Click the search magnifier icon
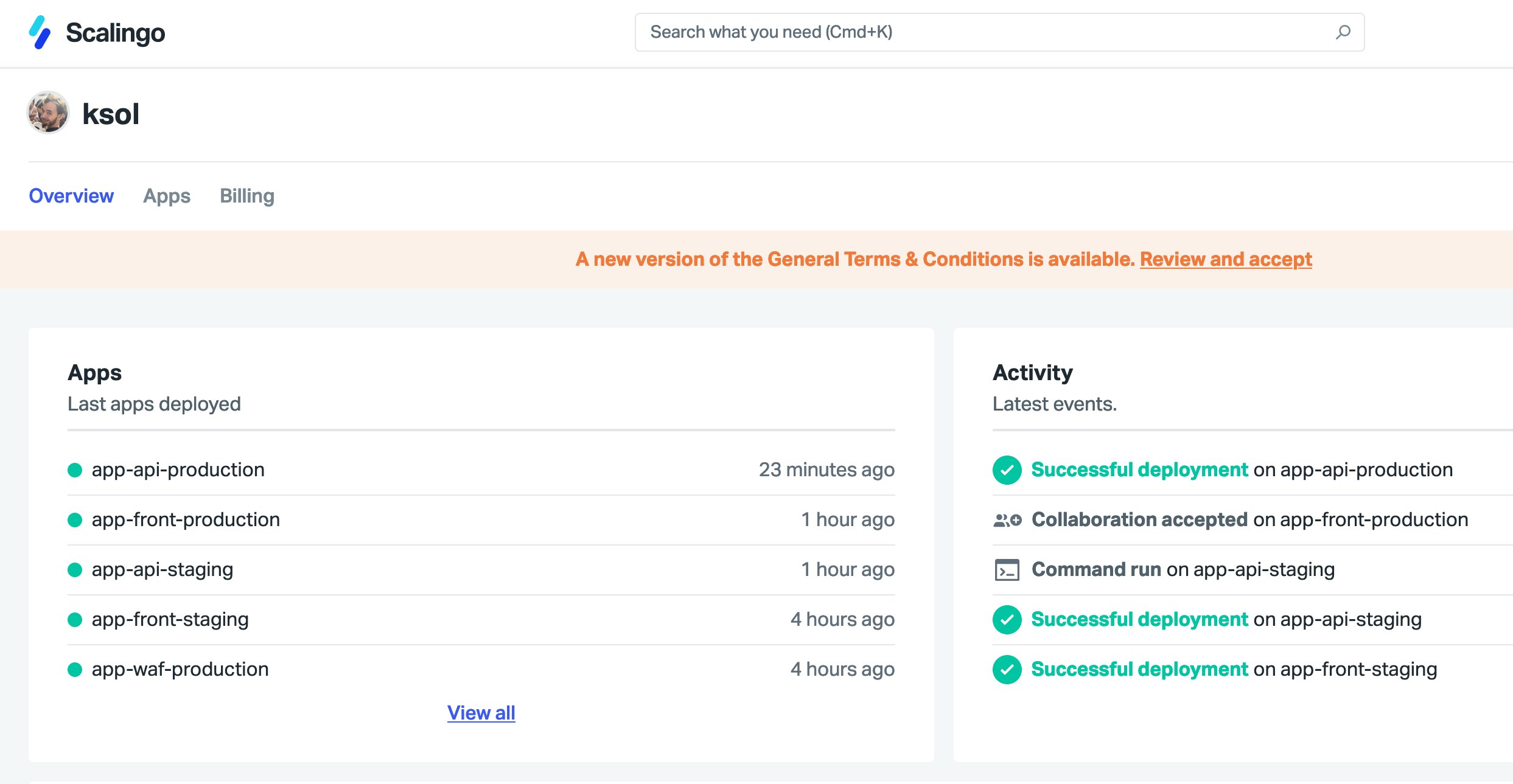Screen dimensions: 1513x784 click(1343, 32)
